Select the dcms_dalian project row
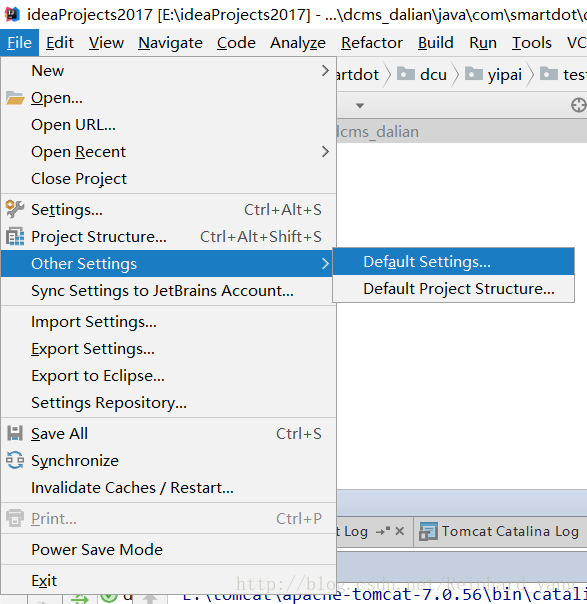This screenshot has height=604, width=587. click(x=461, y=132)
